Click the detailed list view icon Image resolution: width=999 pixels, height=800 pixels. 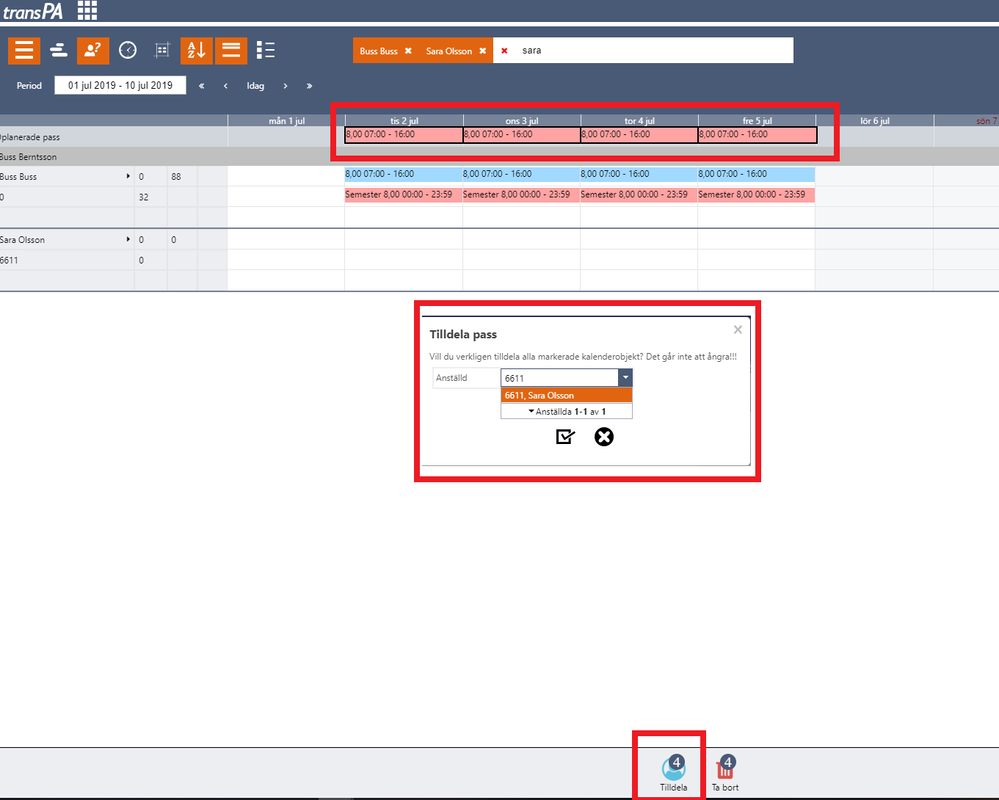265,50
